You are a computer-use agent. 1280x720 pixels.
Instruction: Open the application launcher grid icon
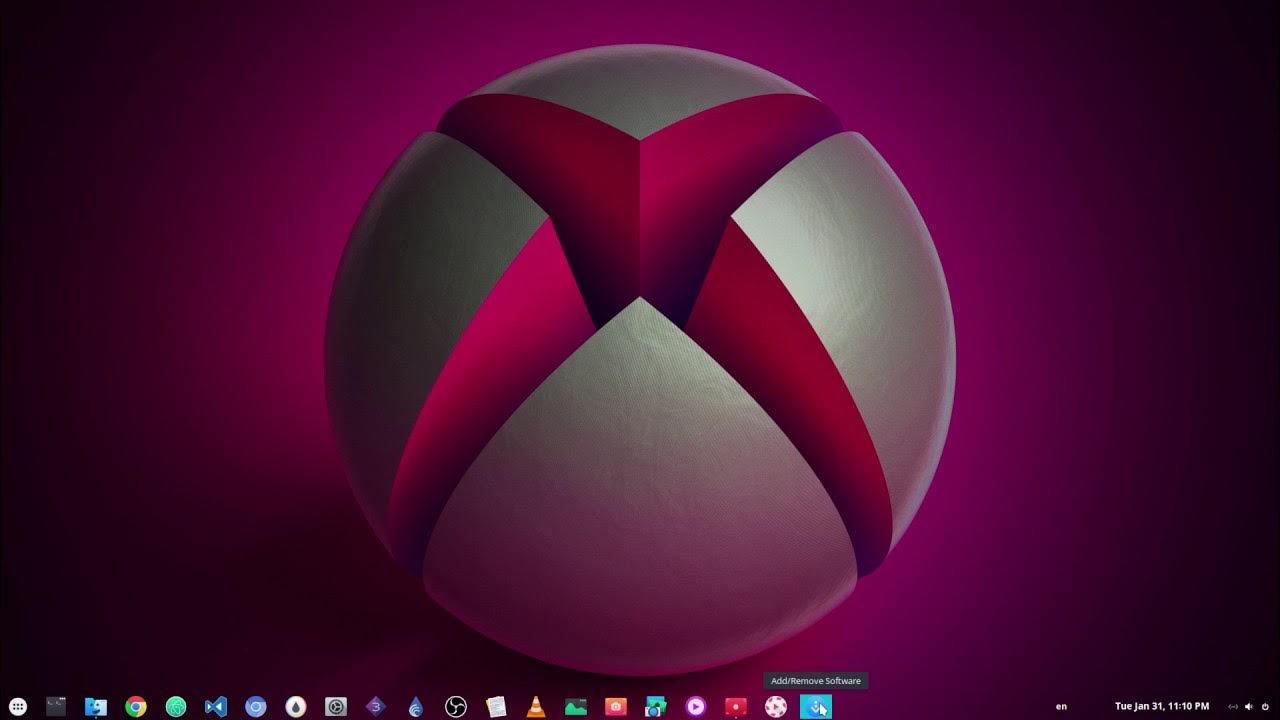18,707
